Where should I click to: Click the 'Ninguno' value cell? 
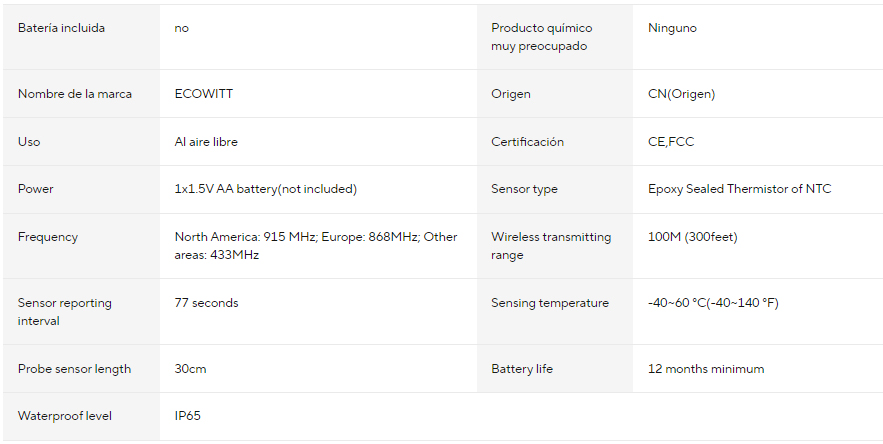coord(672,28)
